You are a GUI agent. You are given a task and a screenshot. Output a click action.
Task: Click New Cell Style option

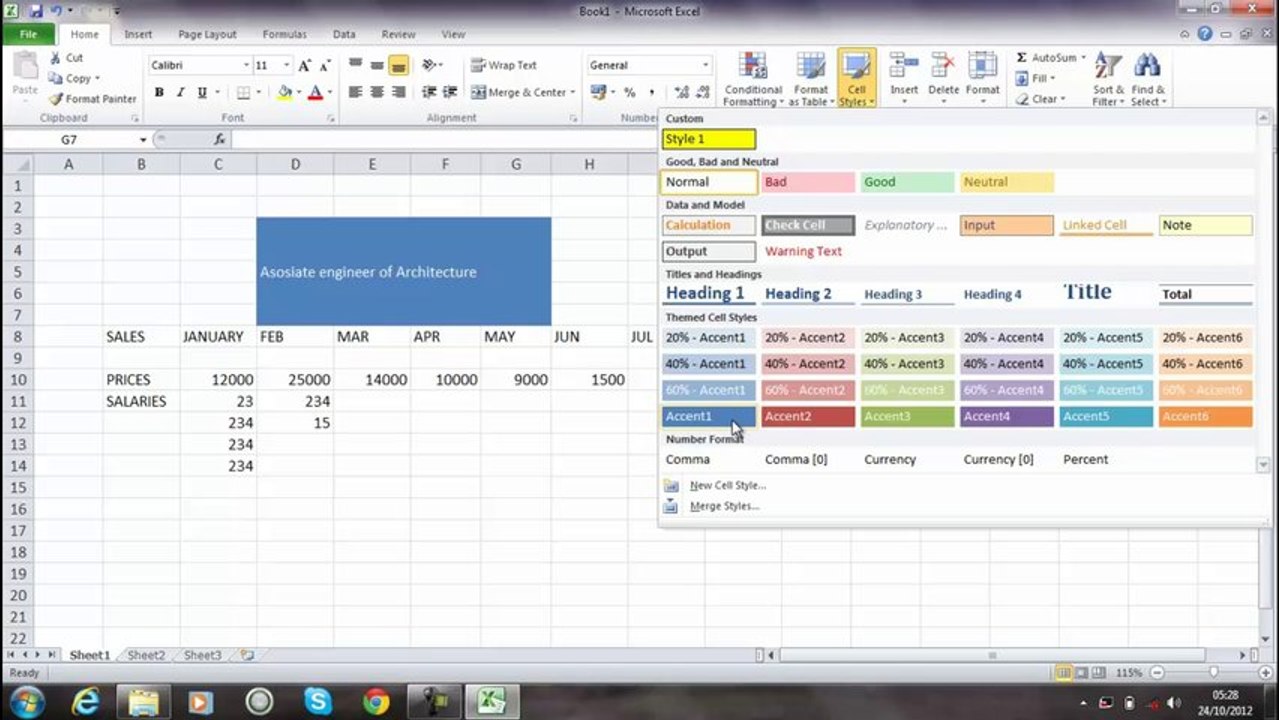coord(728,485)
